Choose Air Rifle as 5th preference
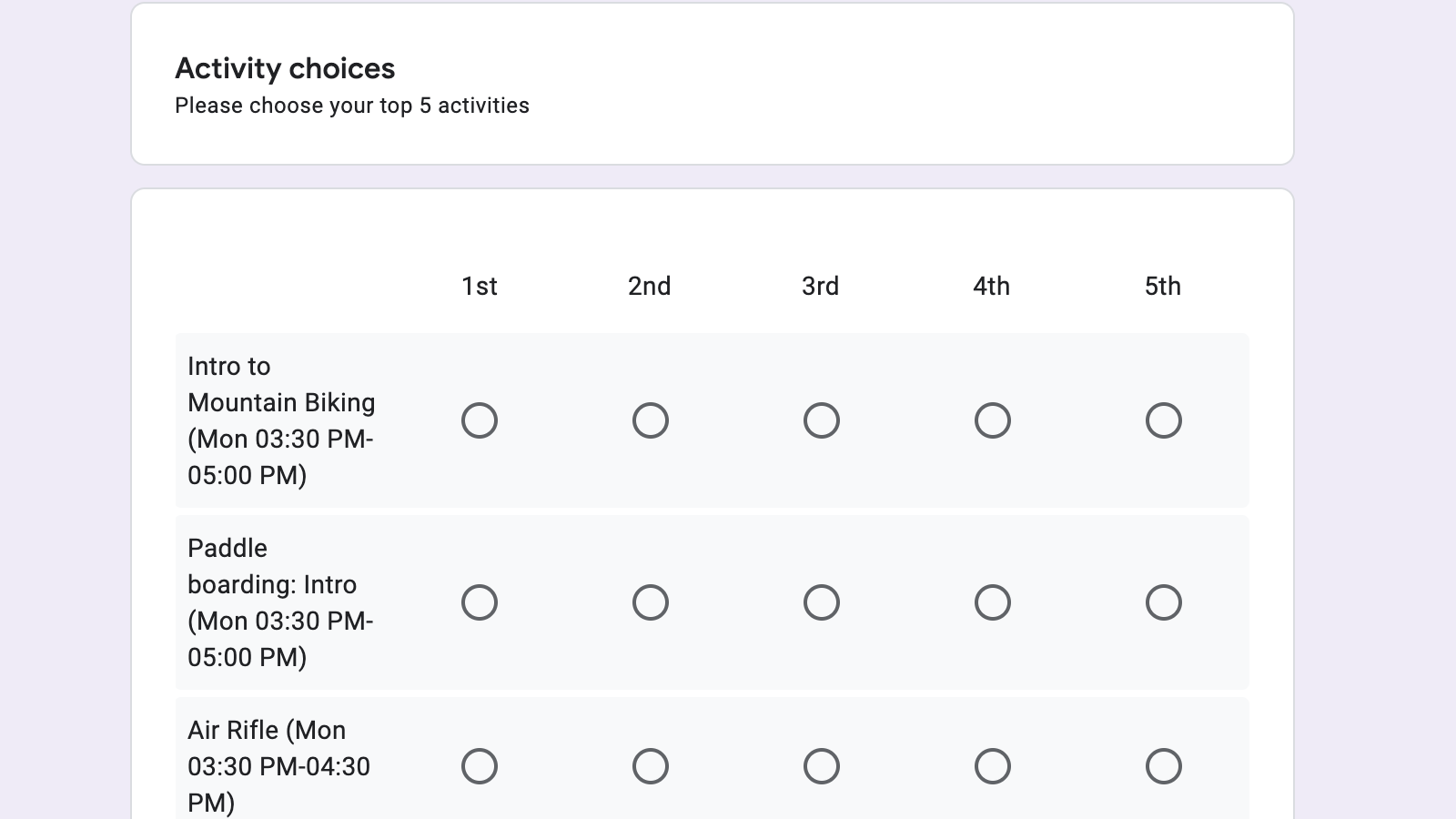 (x=1163, y=766)
